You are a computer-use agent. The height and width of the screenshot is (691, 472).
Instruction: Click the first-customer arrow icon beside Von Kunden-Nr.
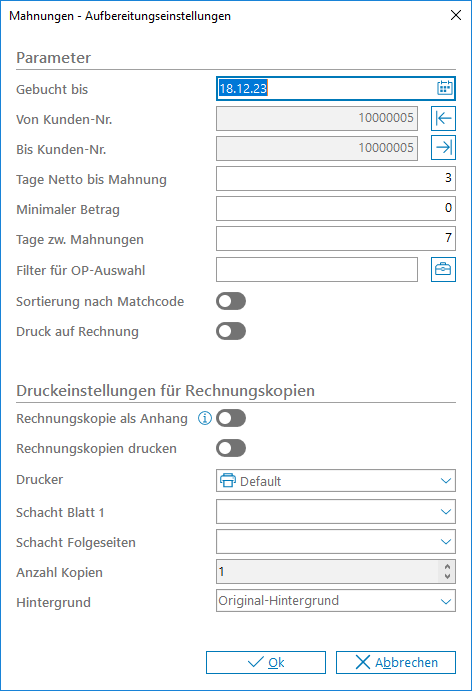coord(443,119)
